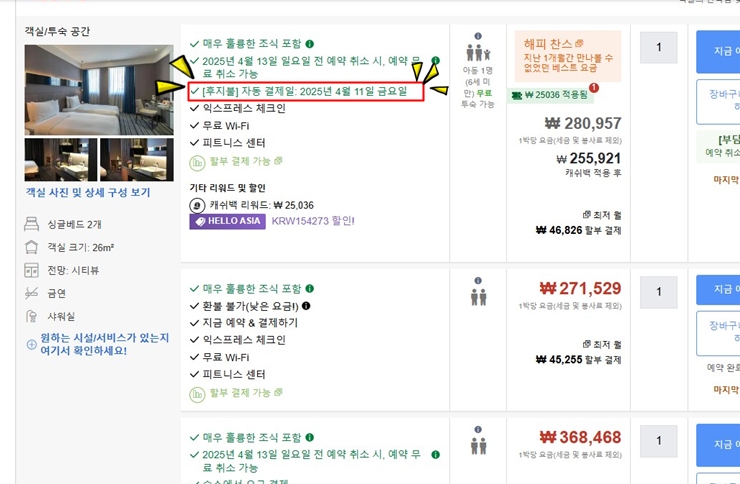
Task: Click installment icon in second room option
Action: [x=197, y=394]
